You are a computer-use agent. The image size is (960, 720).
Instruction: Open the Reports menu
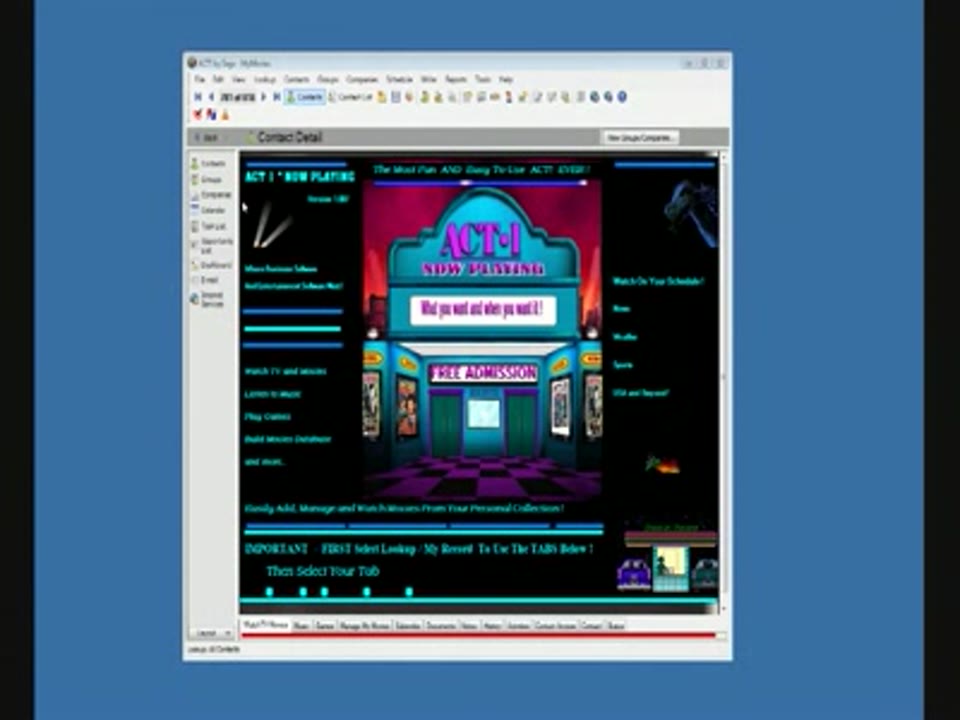[x=456, y=79]
